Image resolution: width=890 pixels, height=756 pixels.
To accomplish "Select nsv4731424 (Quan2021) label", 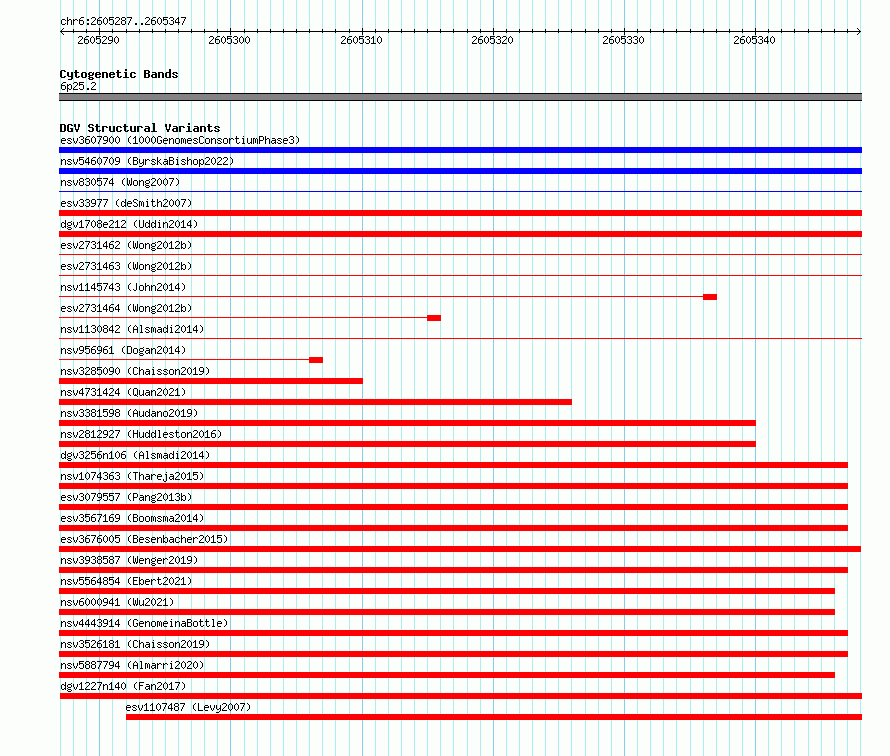I will 123,392.
